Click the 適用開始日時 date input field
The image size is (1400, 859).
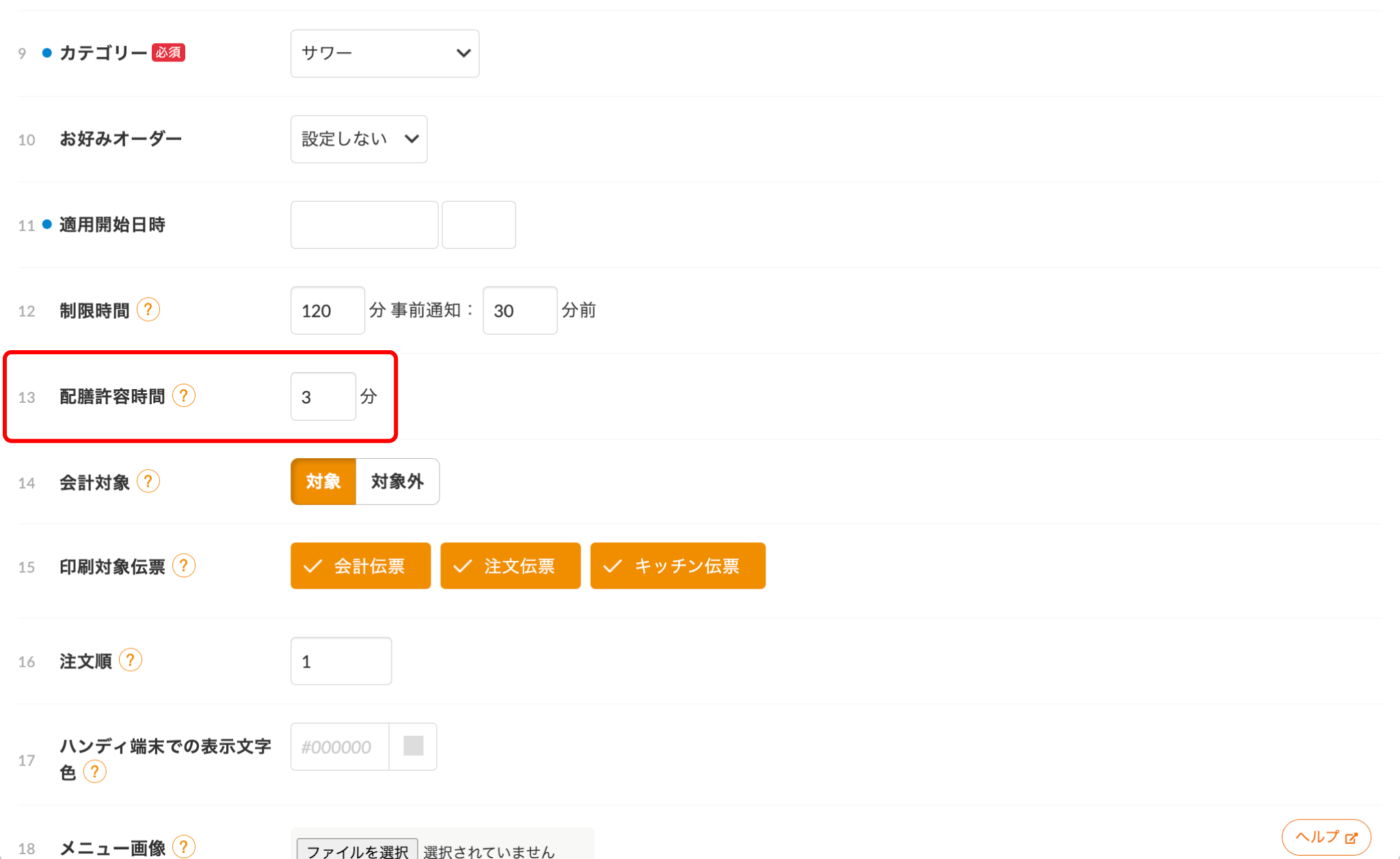(x=364, y=224)
